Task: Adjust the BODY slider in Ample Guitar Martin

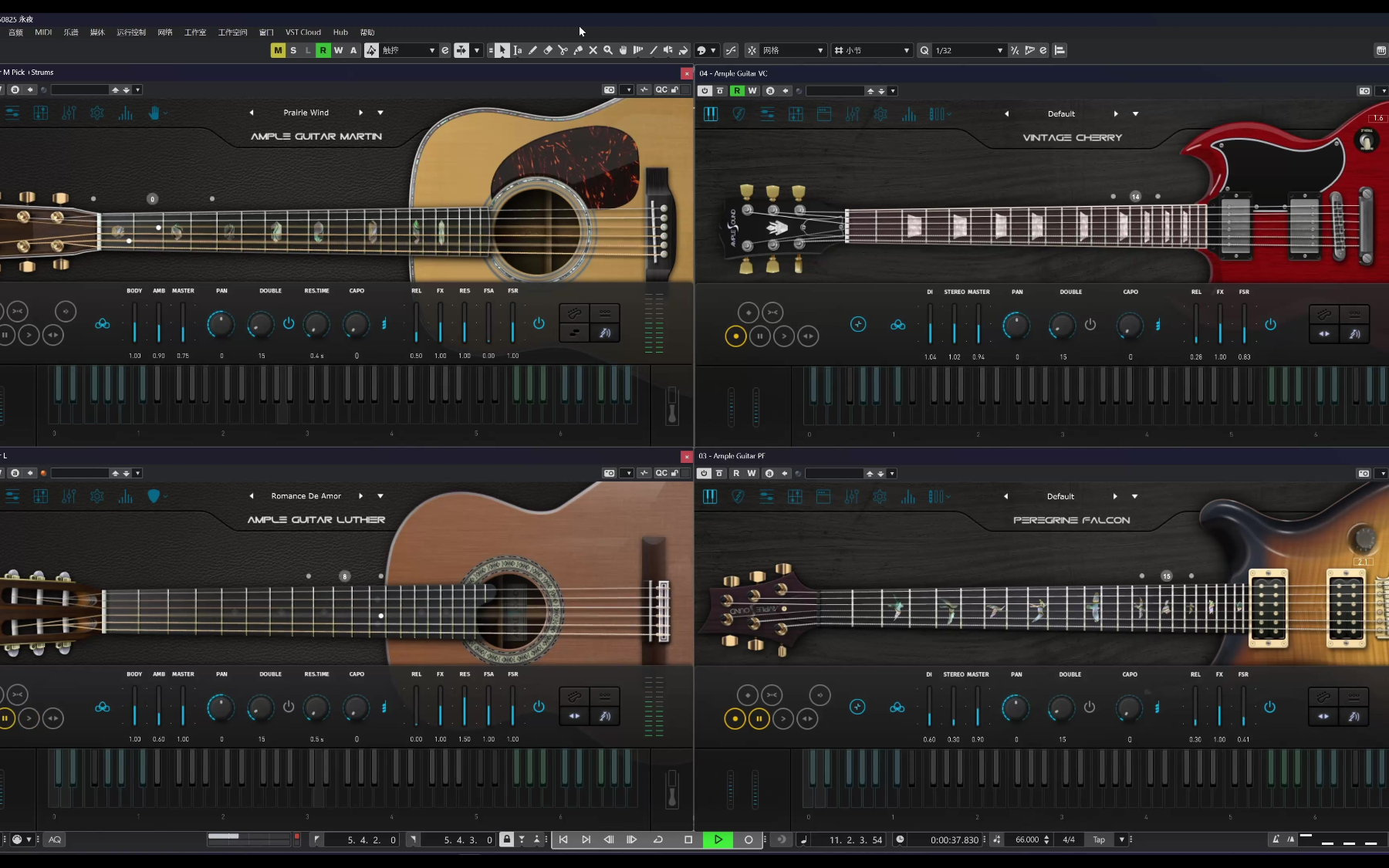Action: click(134, 323)
